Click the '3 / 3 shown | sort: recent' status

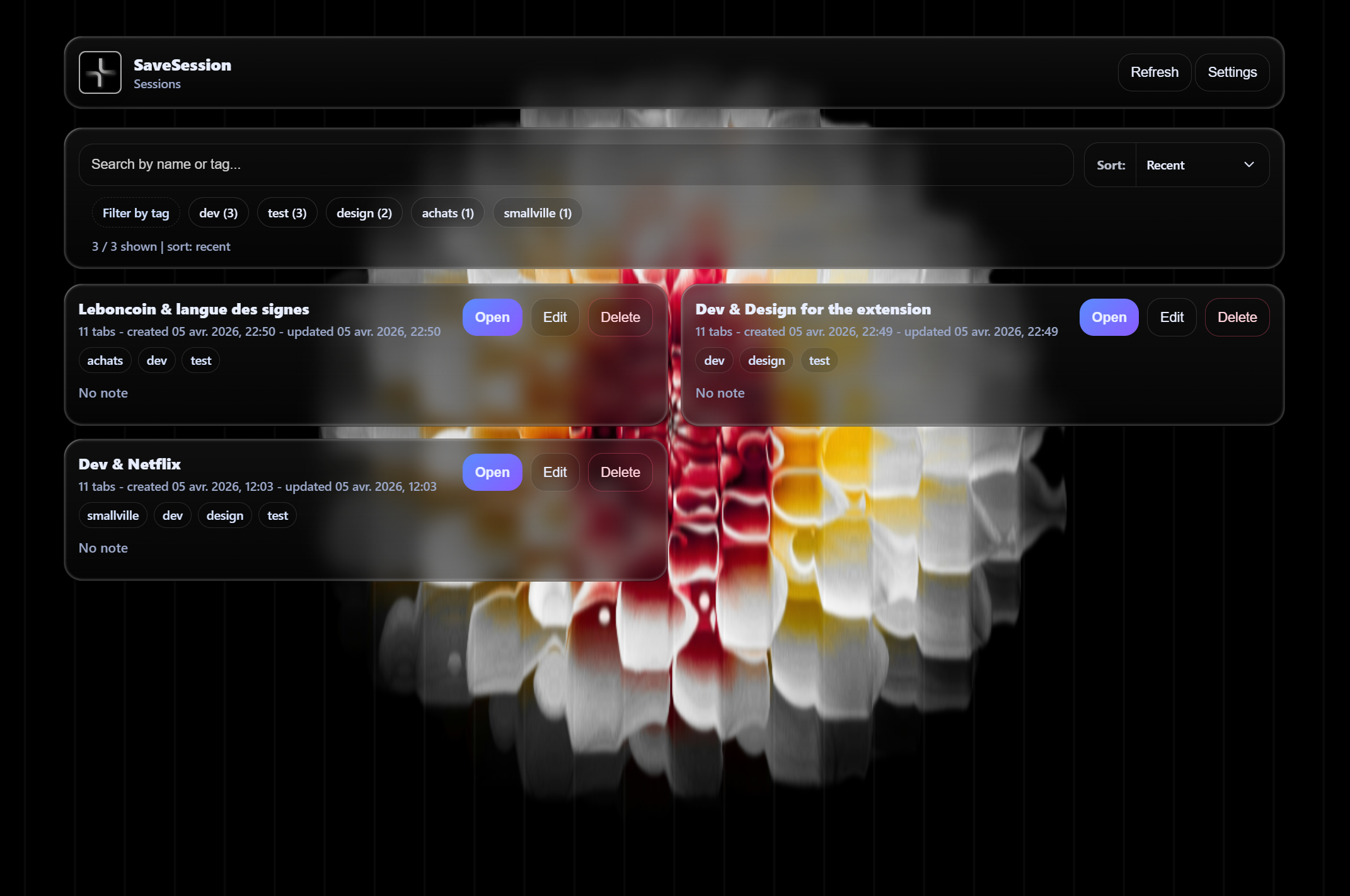pyautogui.click(x=161, y=246)
